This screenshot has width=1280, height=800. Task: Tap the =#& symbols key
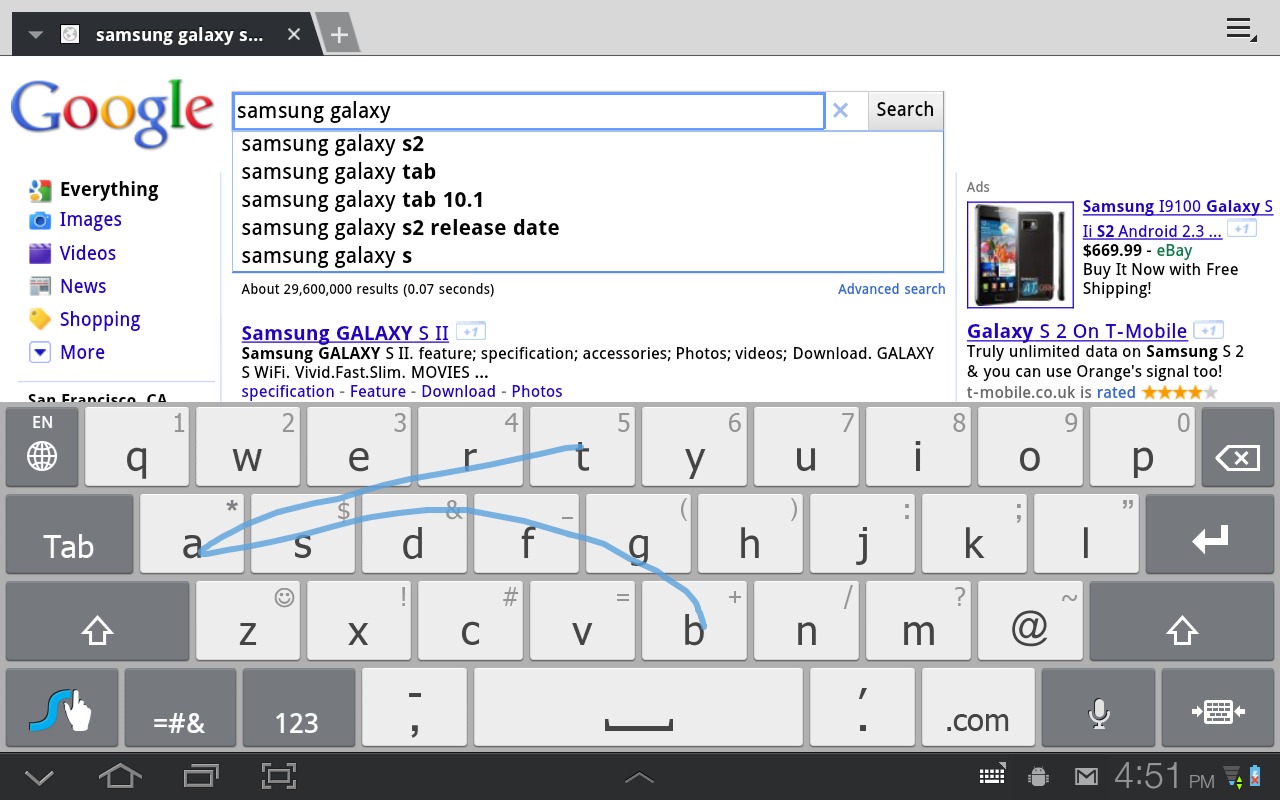180,707
